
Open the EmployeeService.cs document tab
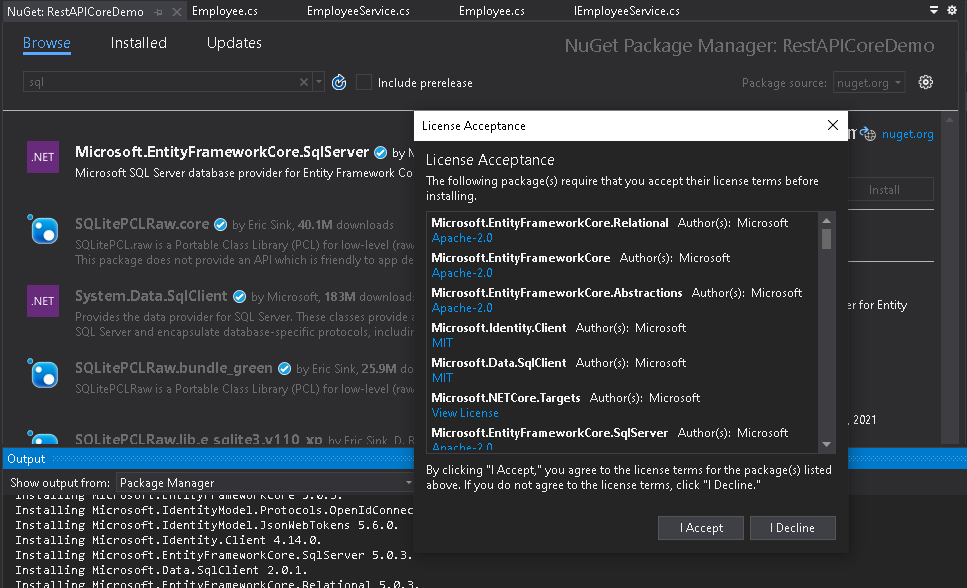(x=358, y=11)
